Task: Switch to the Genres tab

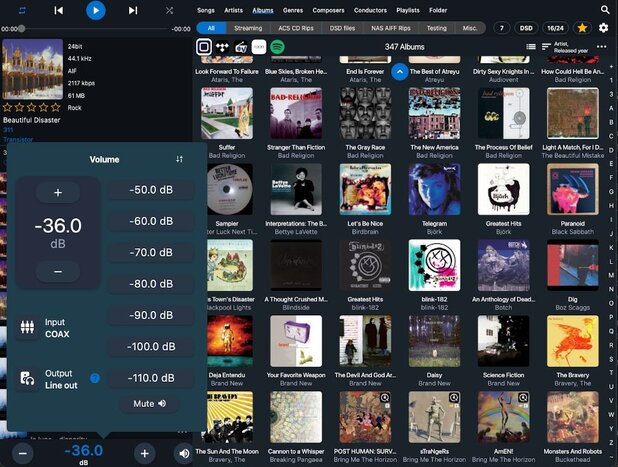Action: point(293,10)
